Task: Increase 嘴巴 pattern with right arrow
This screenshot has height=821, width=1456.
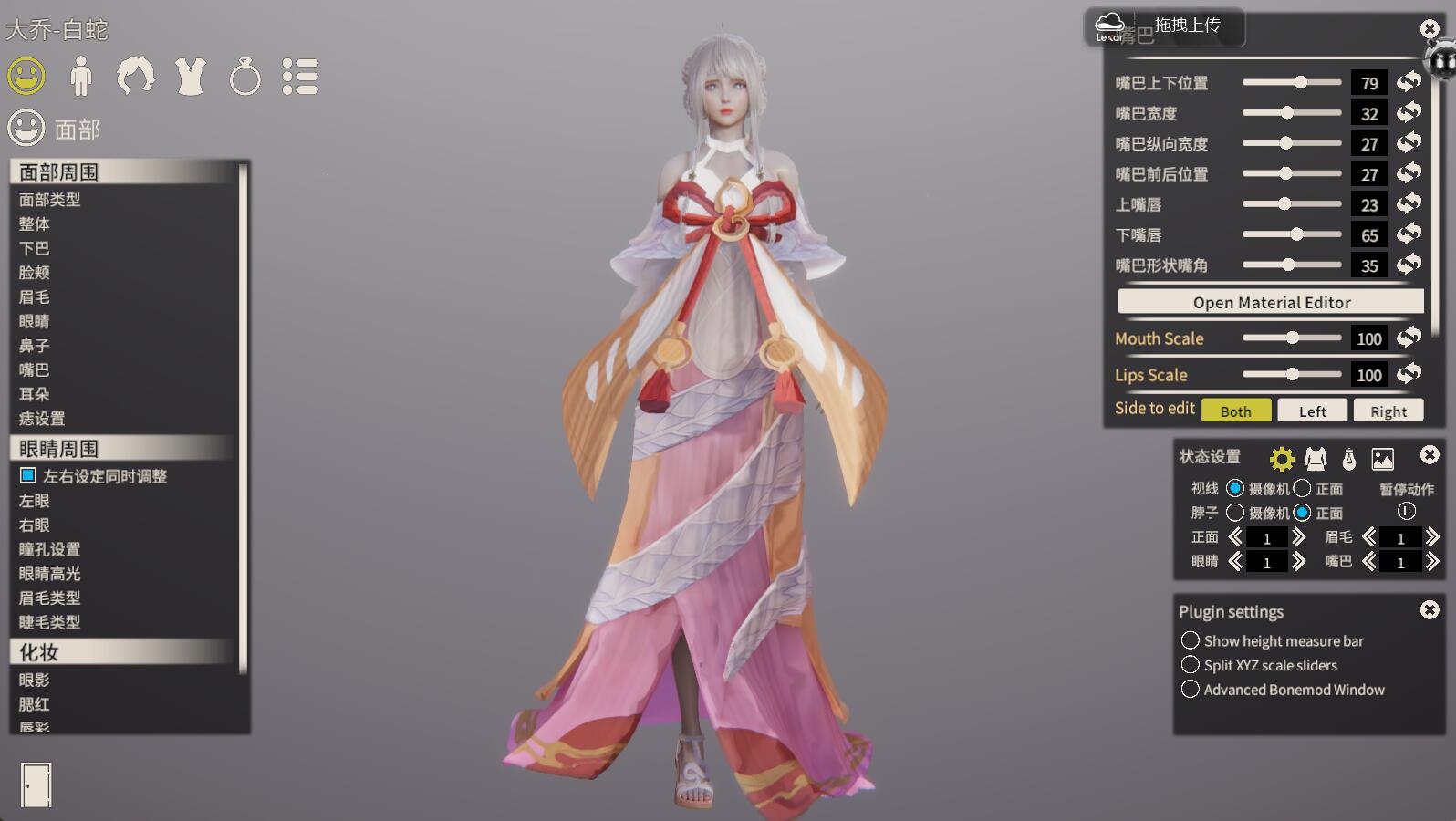Action: 1432,562
